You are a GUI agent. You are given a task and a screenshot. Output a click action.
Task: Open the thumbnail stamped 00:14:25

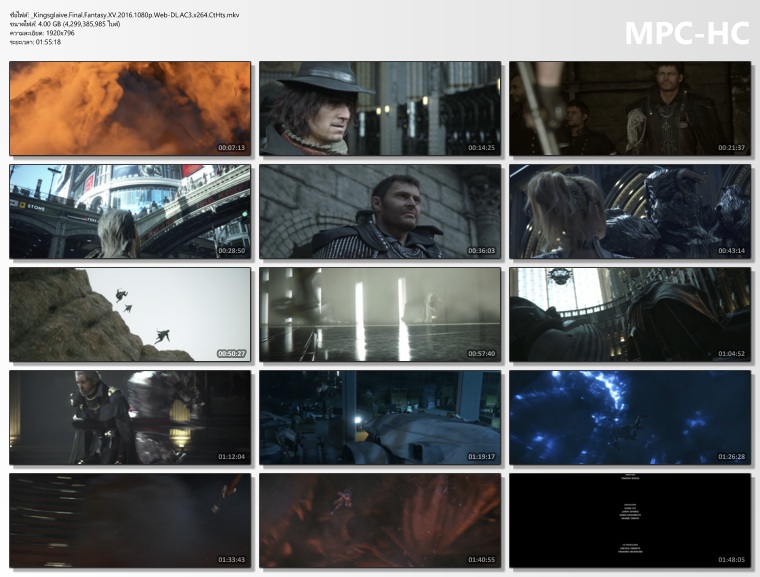click(x=380, y=109)
